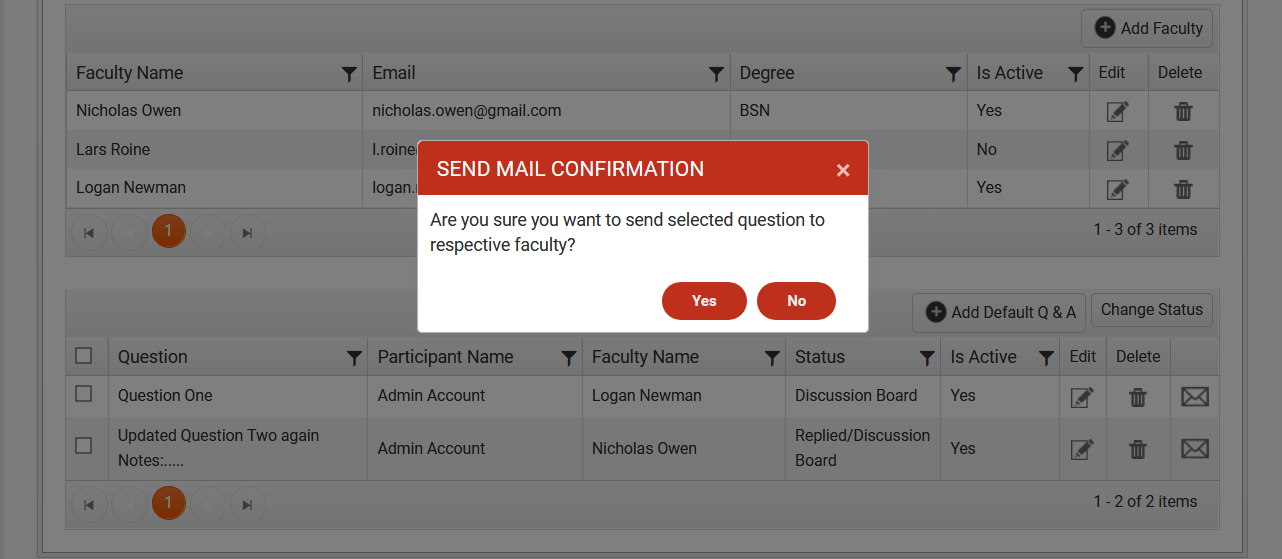Toggle the select-all questions header checkbox

point(84,355)
